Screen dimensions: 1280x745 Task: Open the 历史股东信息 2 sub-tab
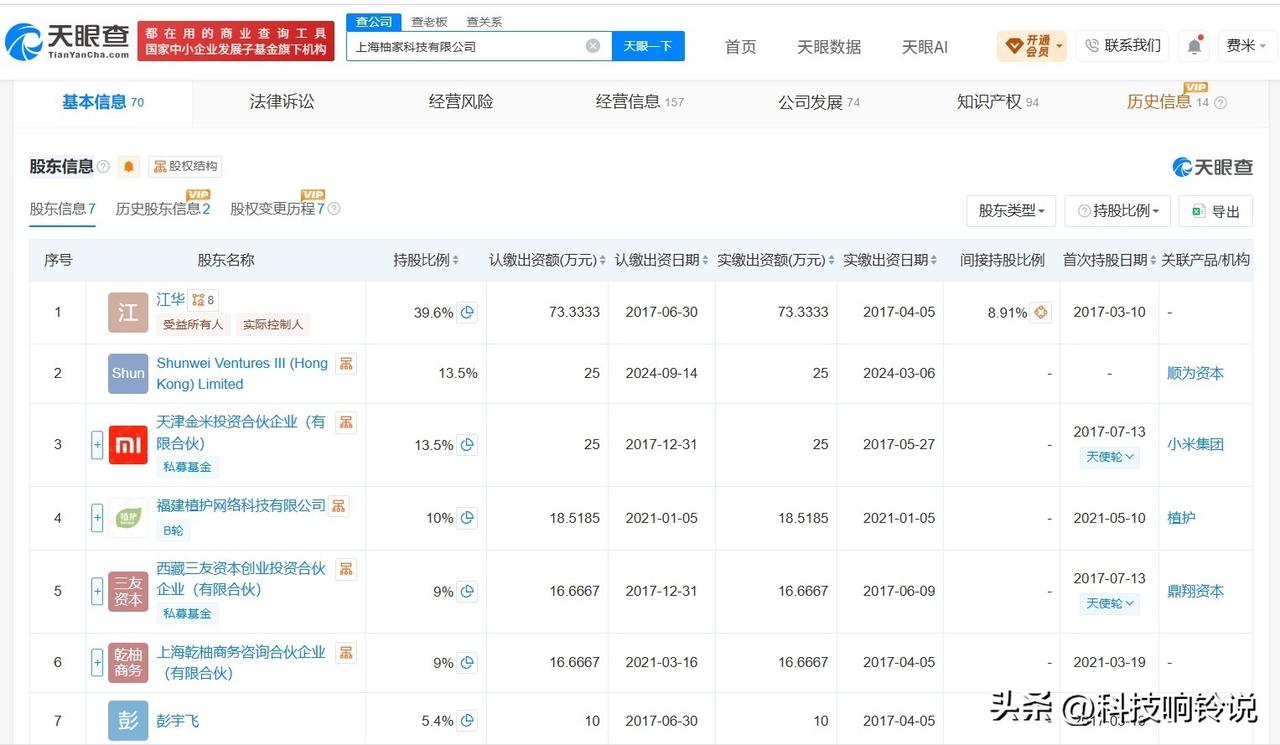163,209
